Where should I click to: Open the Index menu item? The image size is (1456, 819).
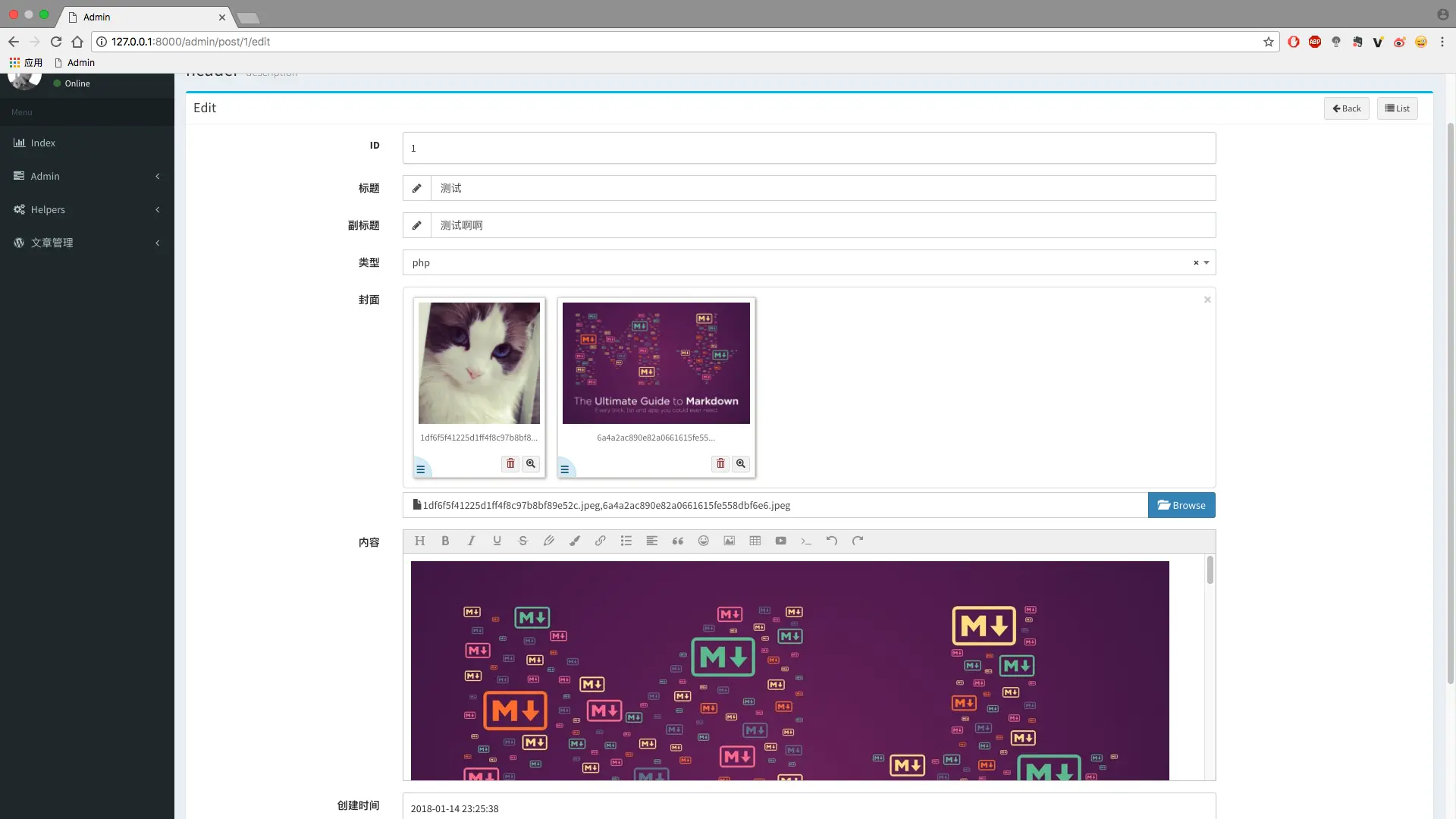click(42, 143)
